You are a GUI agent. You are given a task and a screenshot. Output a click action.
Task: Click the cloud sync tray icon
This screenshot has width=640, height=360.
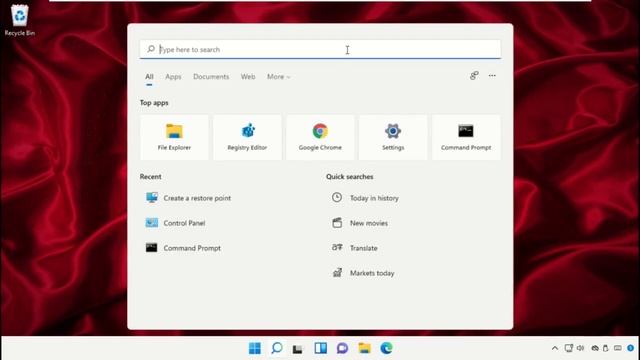point(595,348)
